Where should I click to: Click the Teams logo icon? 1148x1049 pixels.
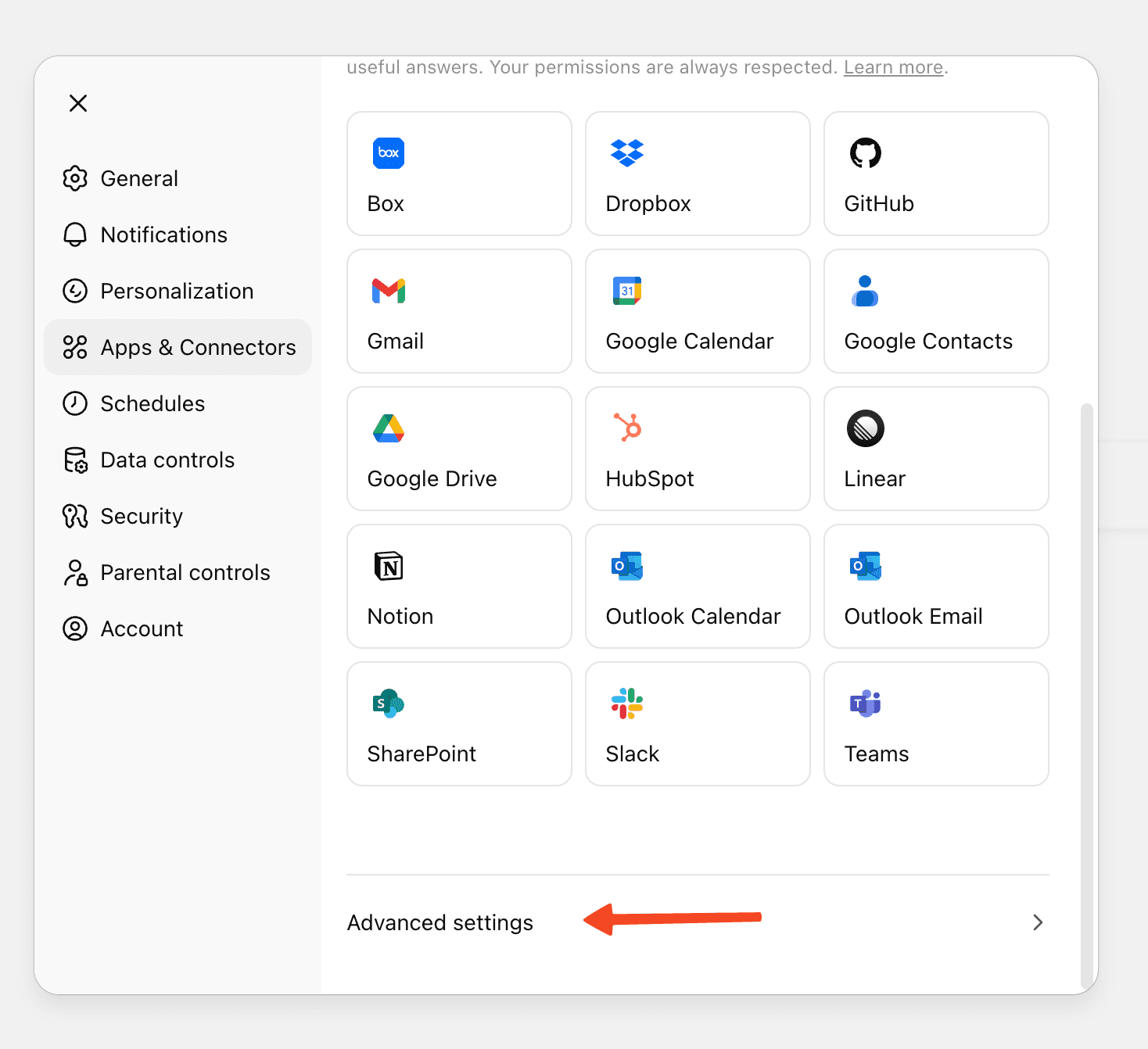point(866,704)
